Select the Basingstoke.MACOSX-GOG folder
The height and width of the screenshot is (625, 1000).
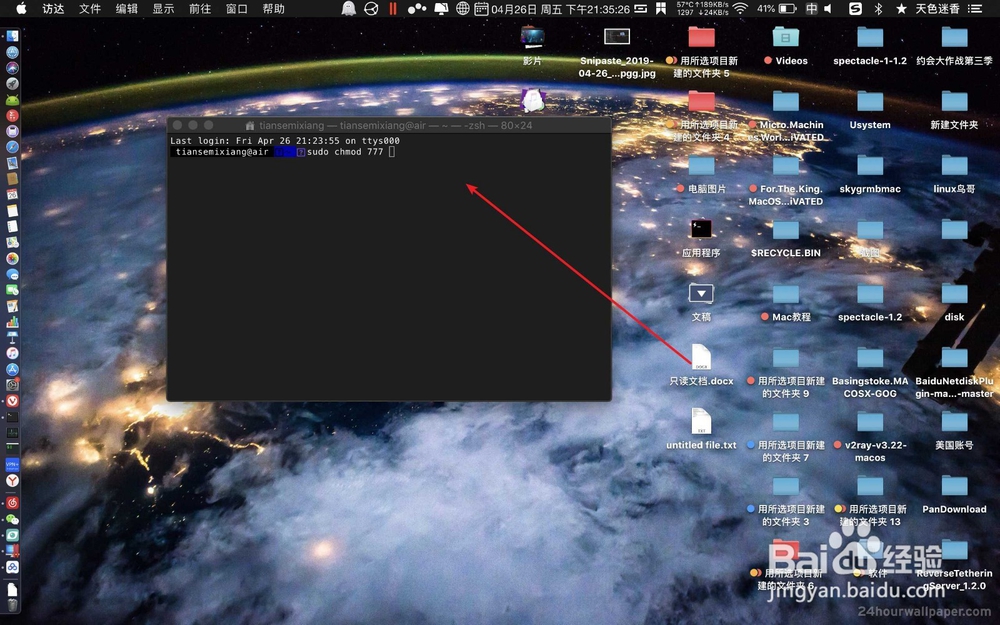[870, 372]
